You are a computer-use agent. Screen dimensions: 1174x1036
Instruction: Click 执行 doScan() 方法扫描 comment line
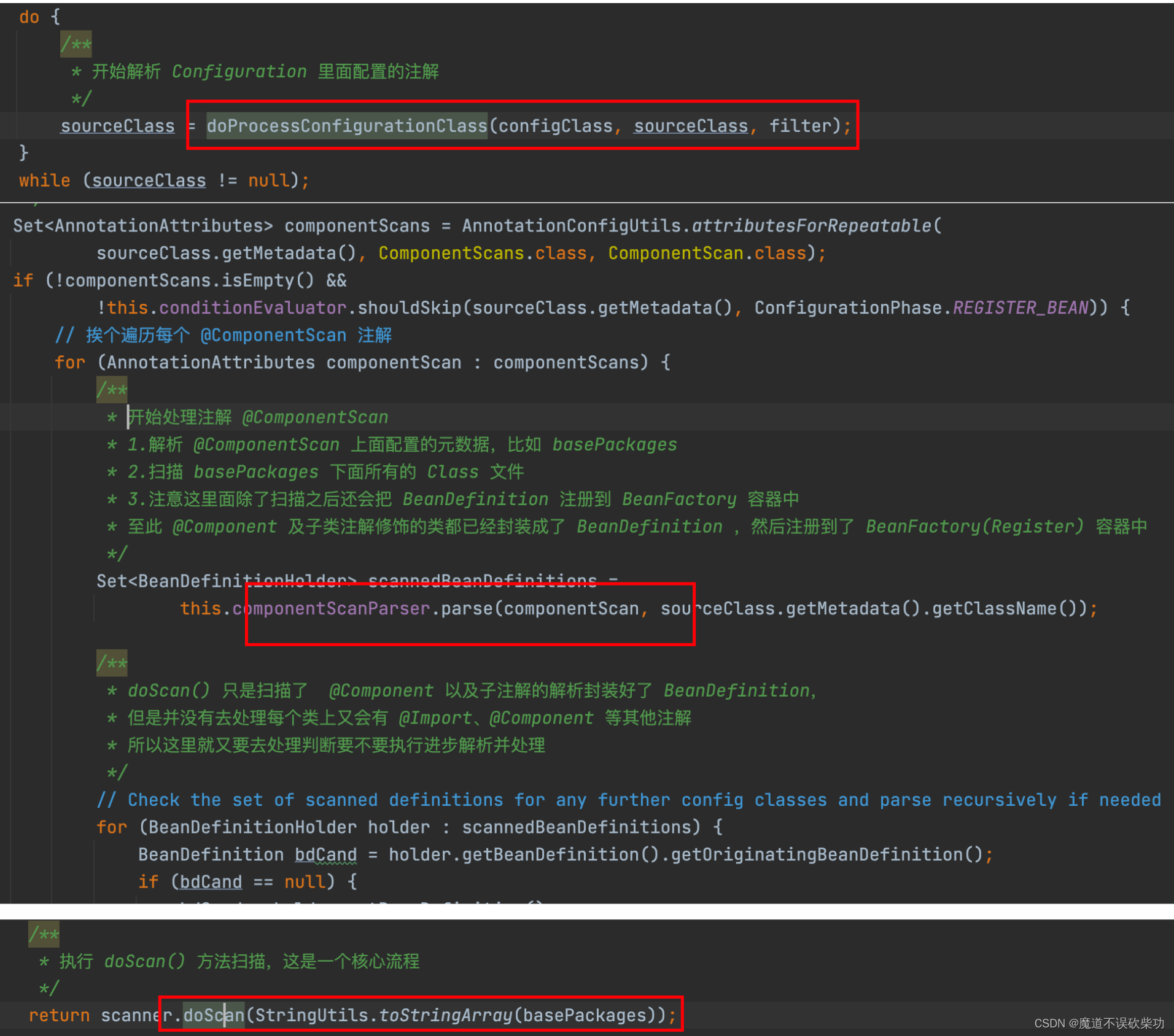point(230,961)
